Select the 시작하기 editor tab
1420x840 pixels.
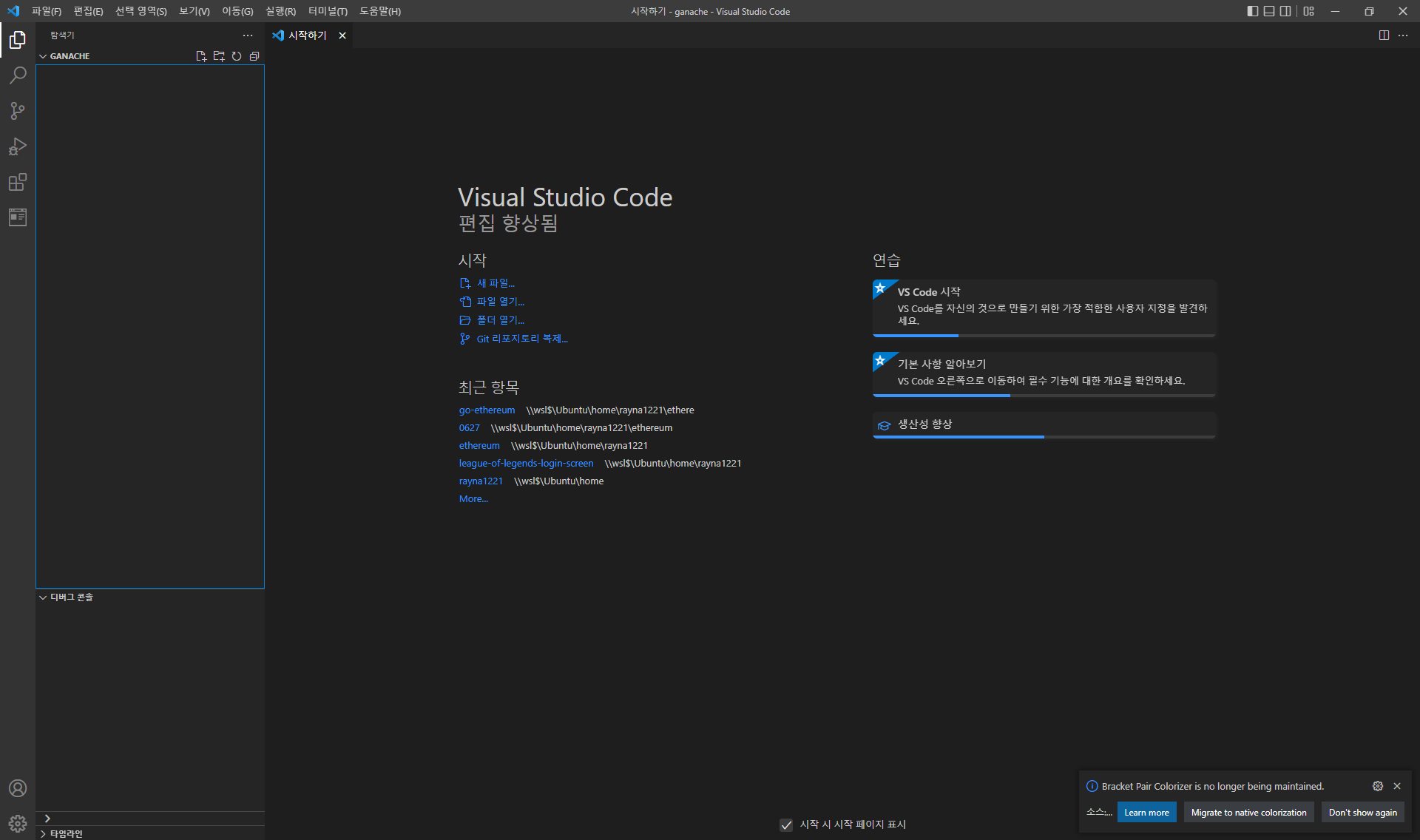[307, 35]
